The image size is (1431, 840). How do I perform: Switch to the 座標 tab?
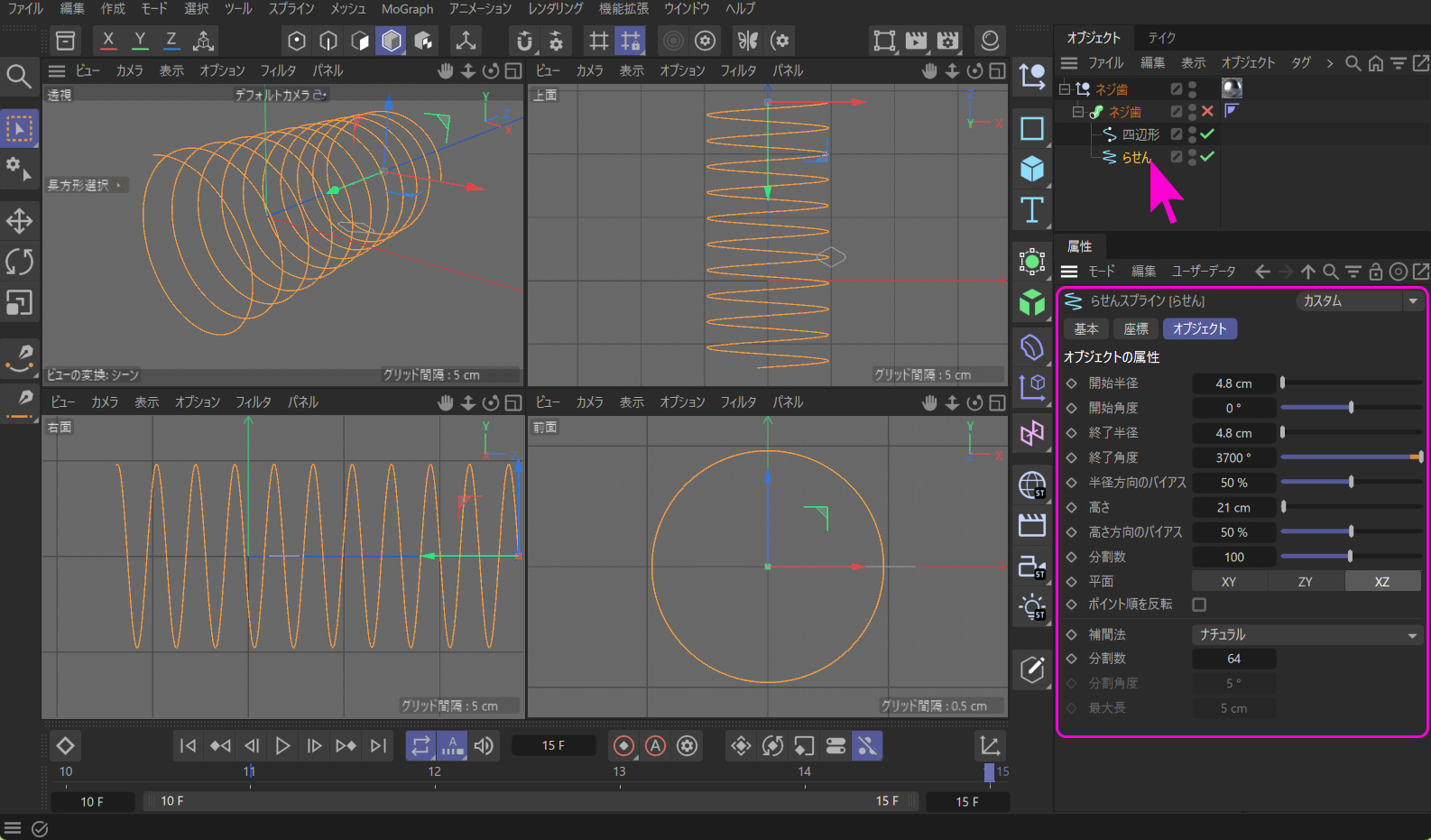(x=1135, y=329)
